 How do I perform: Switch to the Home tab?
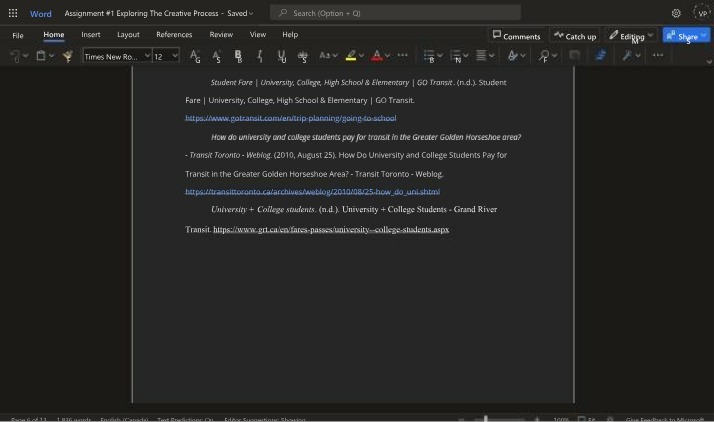click(x=54, y=35)
